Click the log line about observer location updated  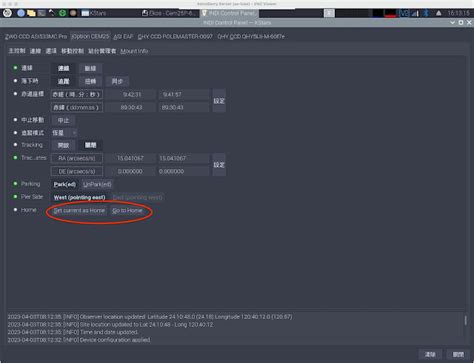[150, 317]
